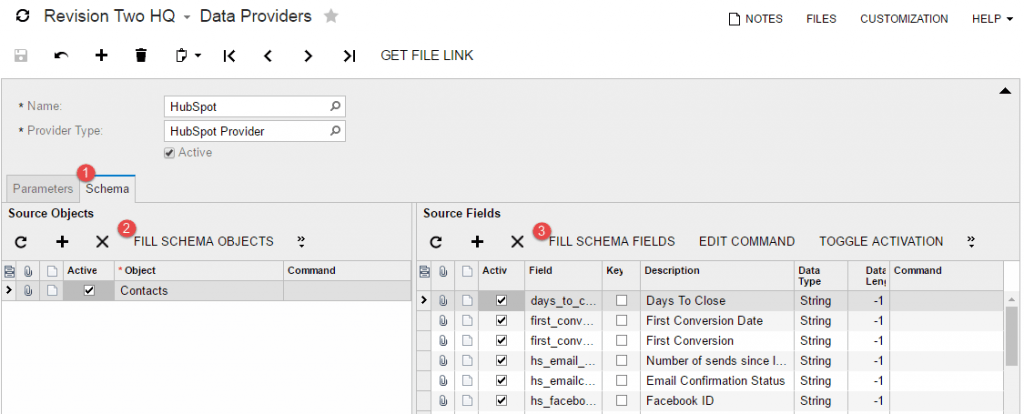
Task: Open Source Fields grid configuration icon
Action: 424,271
